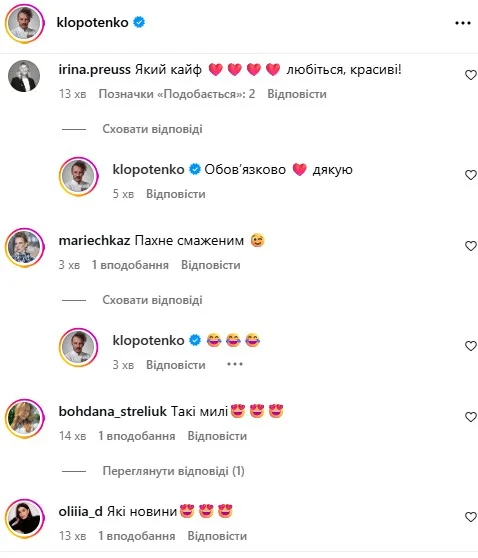Like bohdana_streliuk's comment heart icon
478x558 pixels.
coord(471,417)
